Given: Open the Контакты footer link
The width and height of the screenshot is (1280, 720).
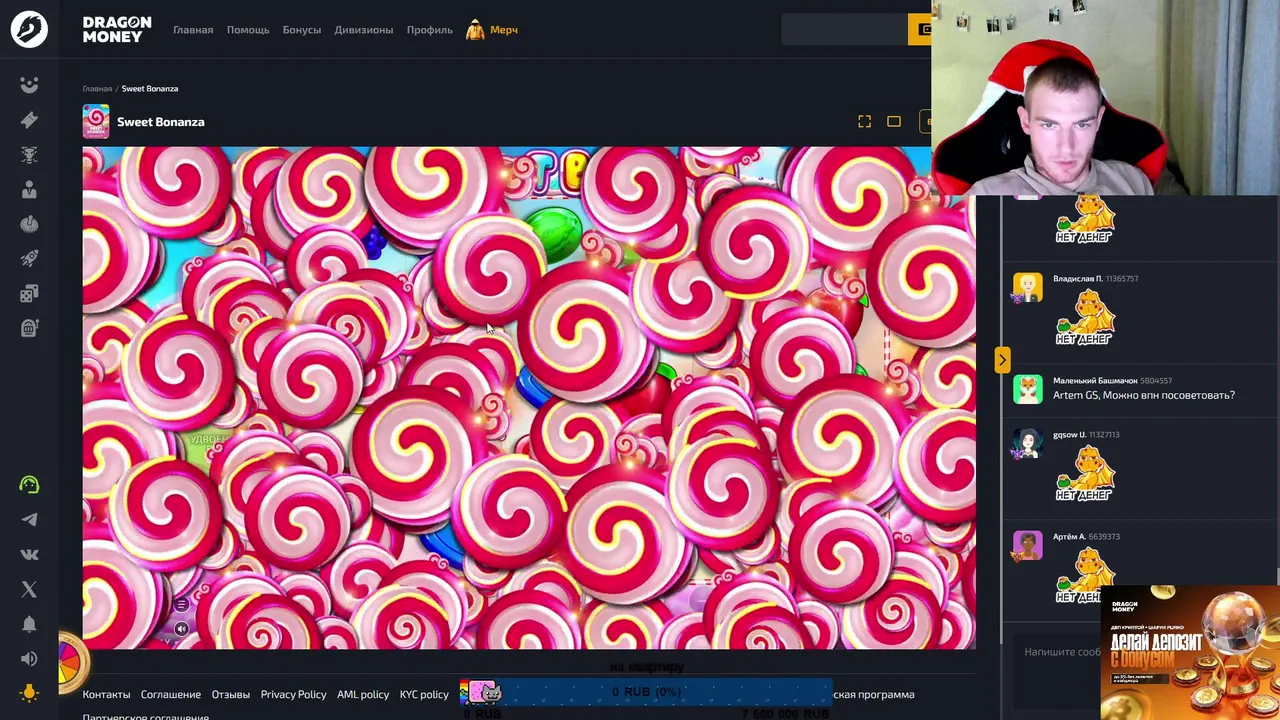Looking at the screenshot, I should (x=106, y=694).
